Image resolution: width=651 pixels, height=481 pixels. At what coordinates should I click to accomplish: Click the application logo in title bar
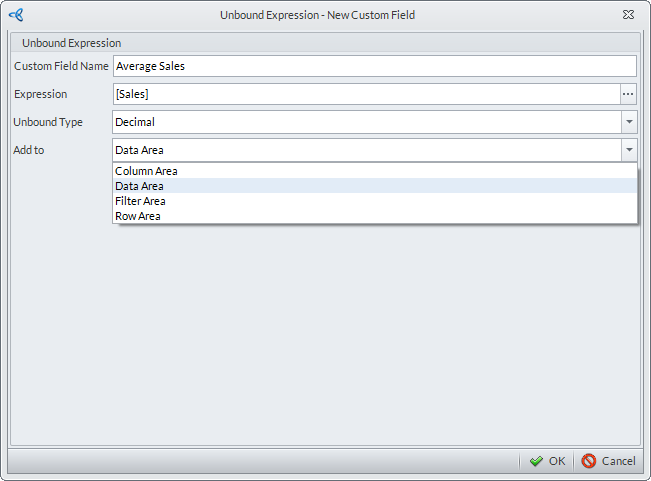15,15
